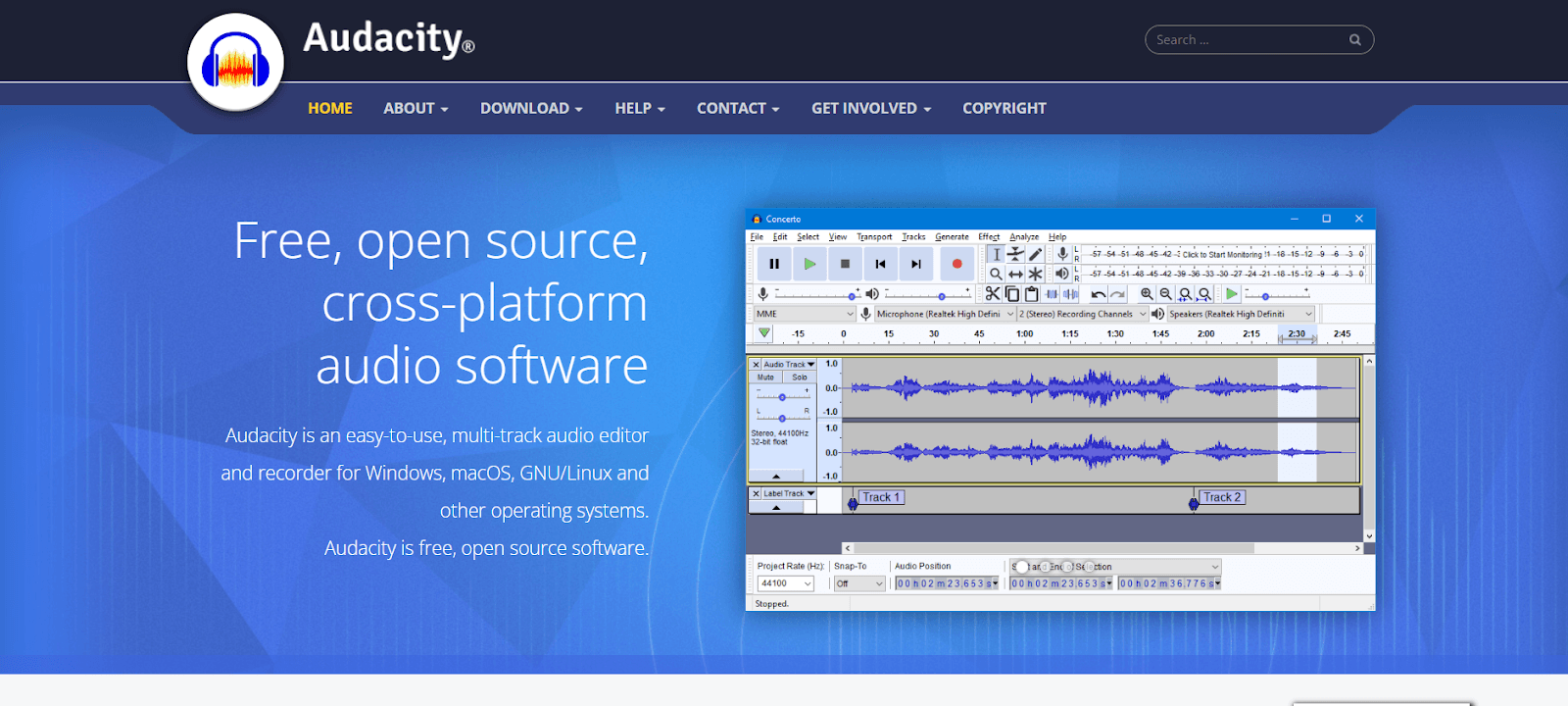Go to HOME in site navigation

[330, 108]
